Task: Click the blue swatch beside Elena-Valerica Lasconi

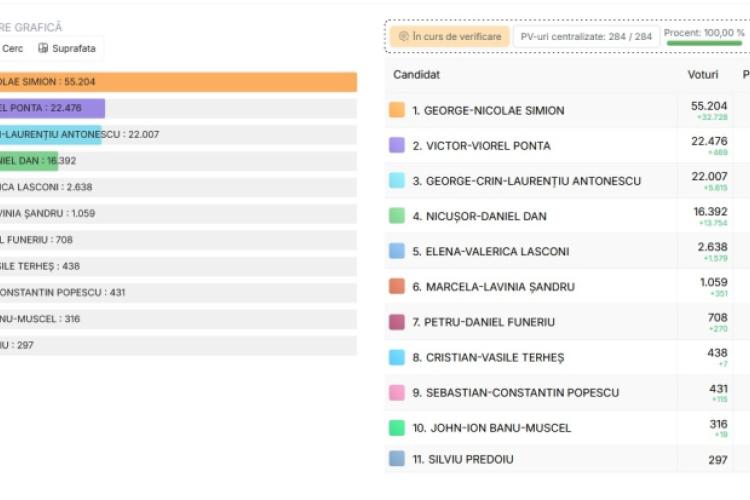Action: (x=397, y=251)
